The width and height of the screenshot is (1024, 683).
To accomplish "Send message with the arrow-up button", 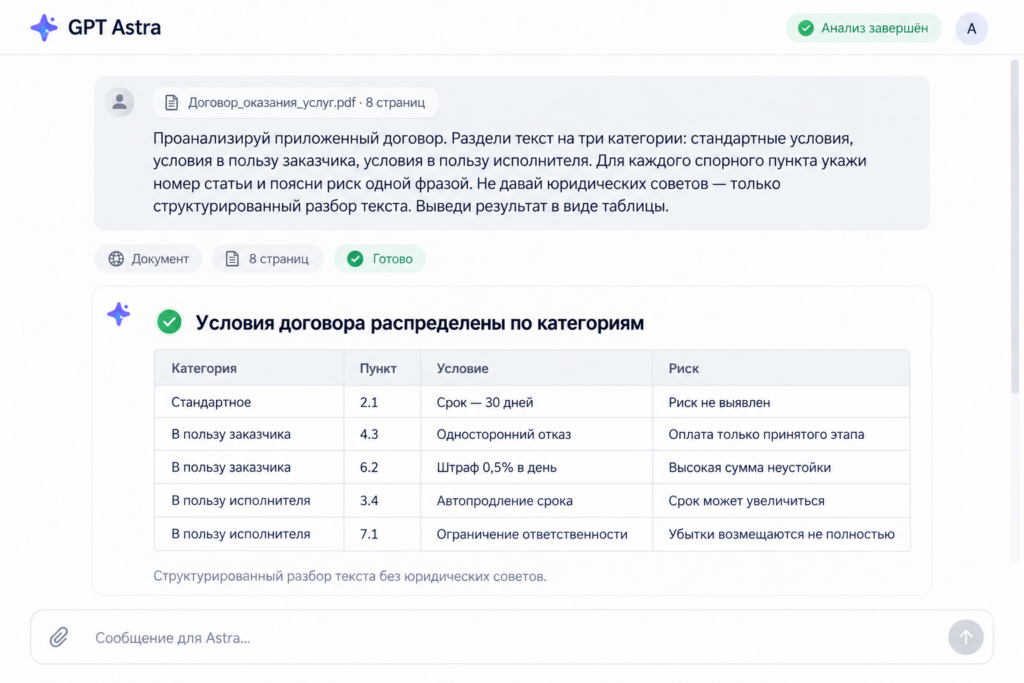I will pyautogui.click(x=965, y=637).
